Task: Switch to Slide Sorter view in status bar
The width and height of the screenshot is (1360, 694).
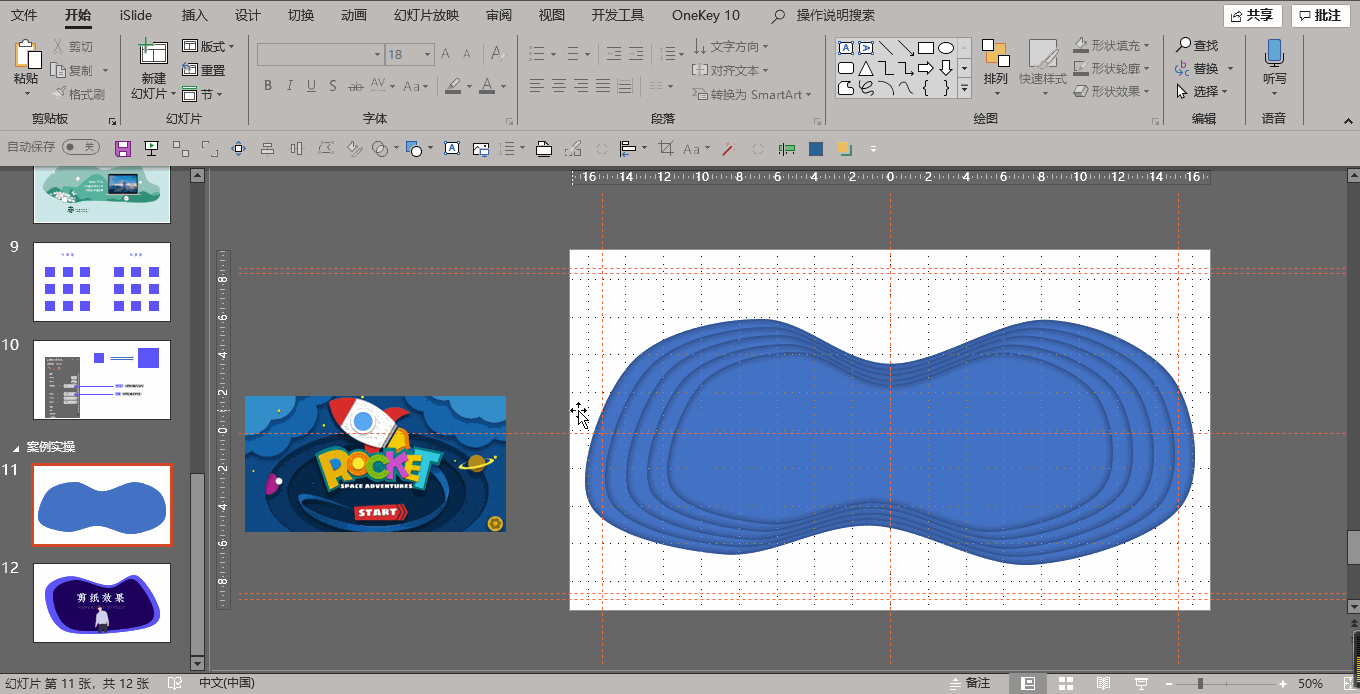Action: (x=1066, y=683)
